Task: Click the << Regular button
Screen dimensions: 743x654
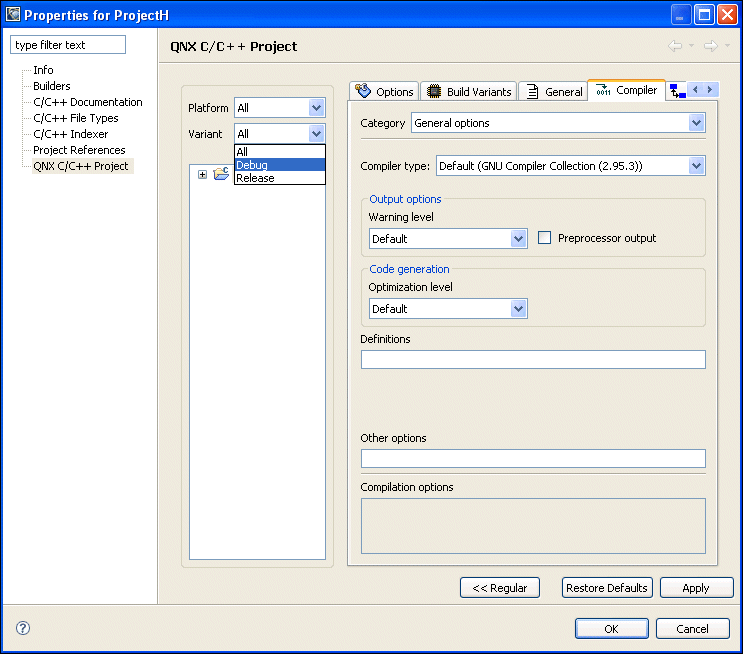Action: pos(499,588)
